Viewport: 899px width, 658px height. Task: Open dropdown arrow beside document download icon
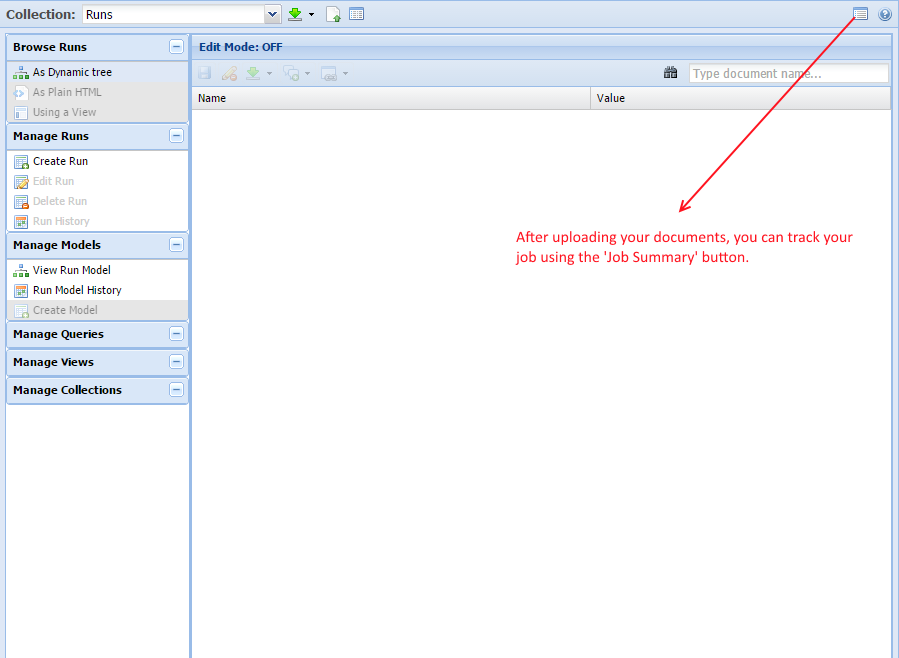(x=269, y=73)
